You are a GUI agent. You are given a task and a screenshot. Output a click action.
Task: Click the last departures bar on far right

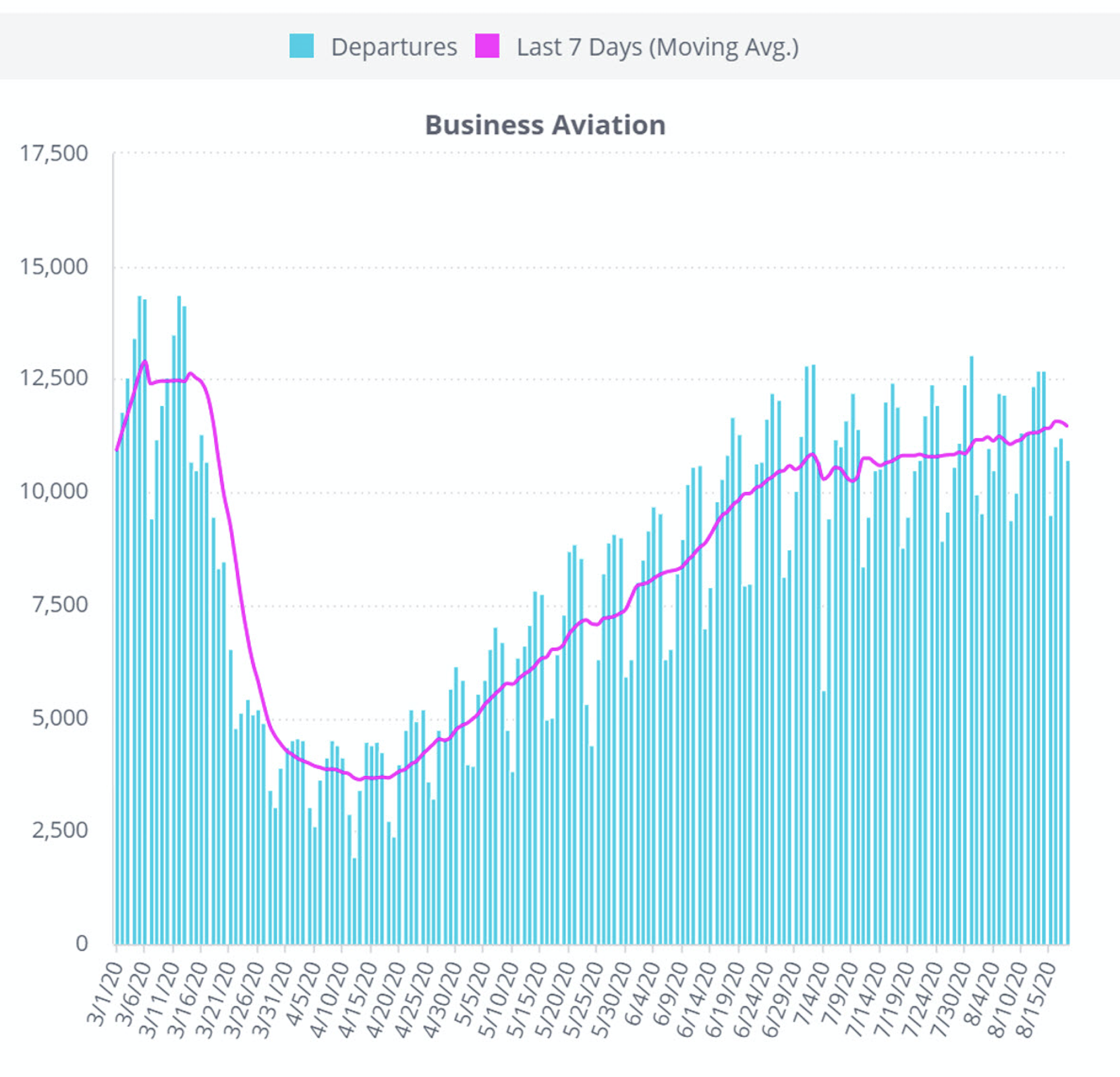(x=1067, y=702)
